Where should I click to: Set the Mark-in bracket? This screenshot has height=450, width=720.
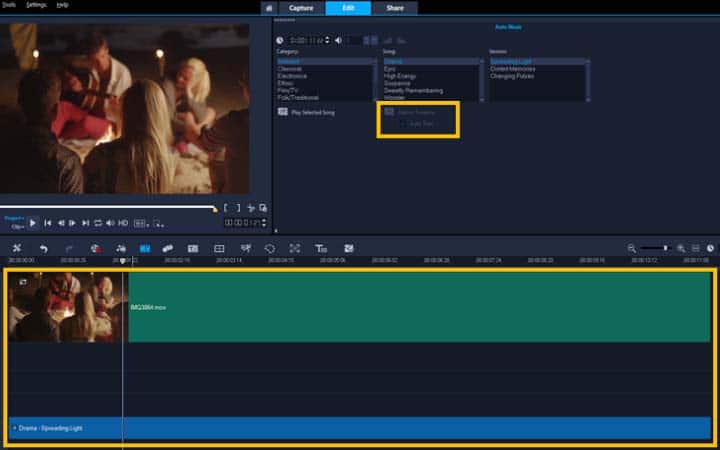[x=226, y=208]
